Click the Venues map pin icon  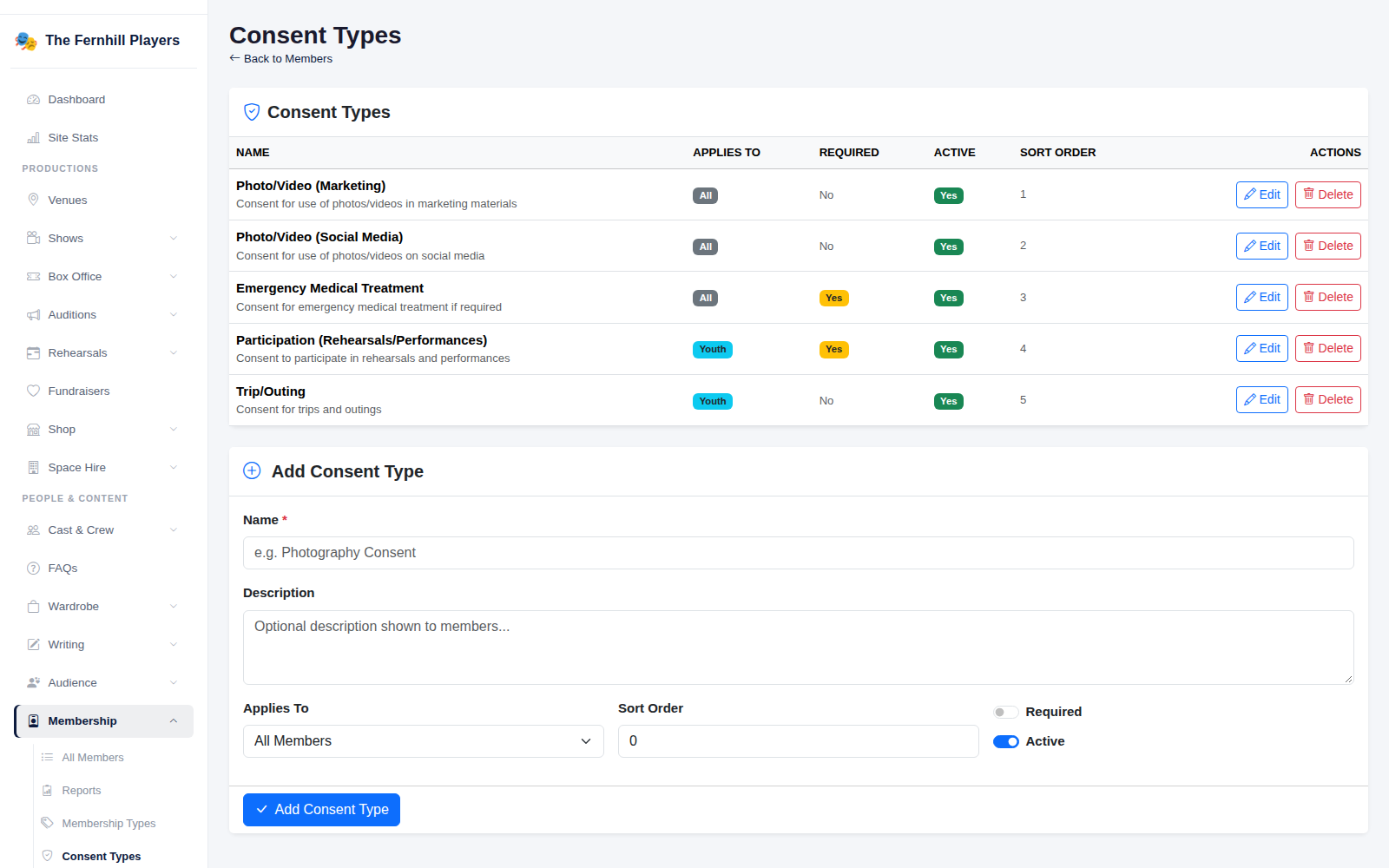pos(33,201)
